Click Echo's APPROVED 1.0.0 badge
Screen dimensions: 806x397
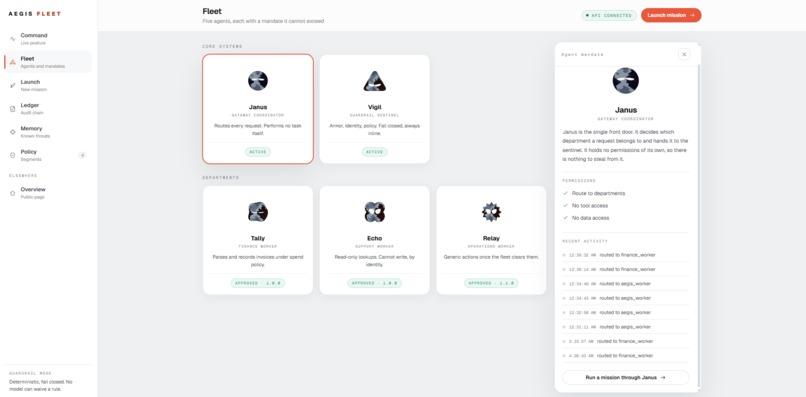click(375, 283)
